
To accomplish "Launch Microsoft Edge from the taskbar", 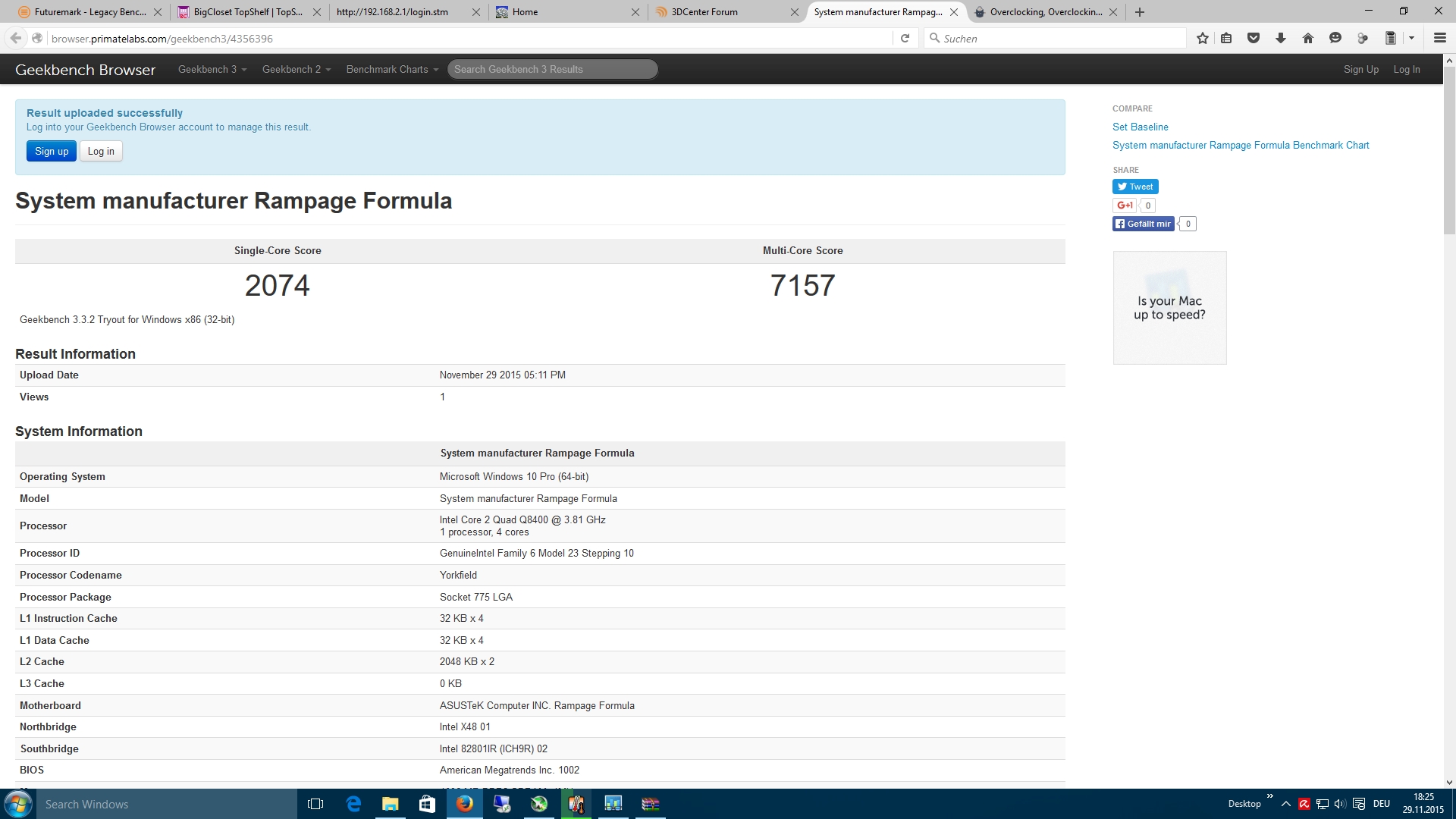I will coord(353,804).
